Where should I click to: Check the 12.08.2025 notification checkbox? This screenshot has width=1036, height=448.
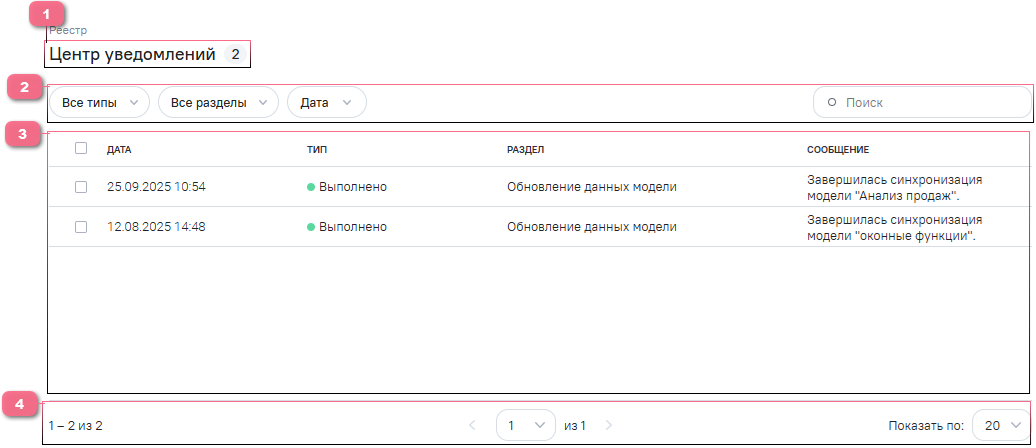(x=81, y=227)
